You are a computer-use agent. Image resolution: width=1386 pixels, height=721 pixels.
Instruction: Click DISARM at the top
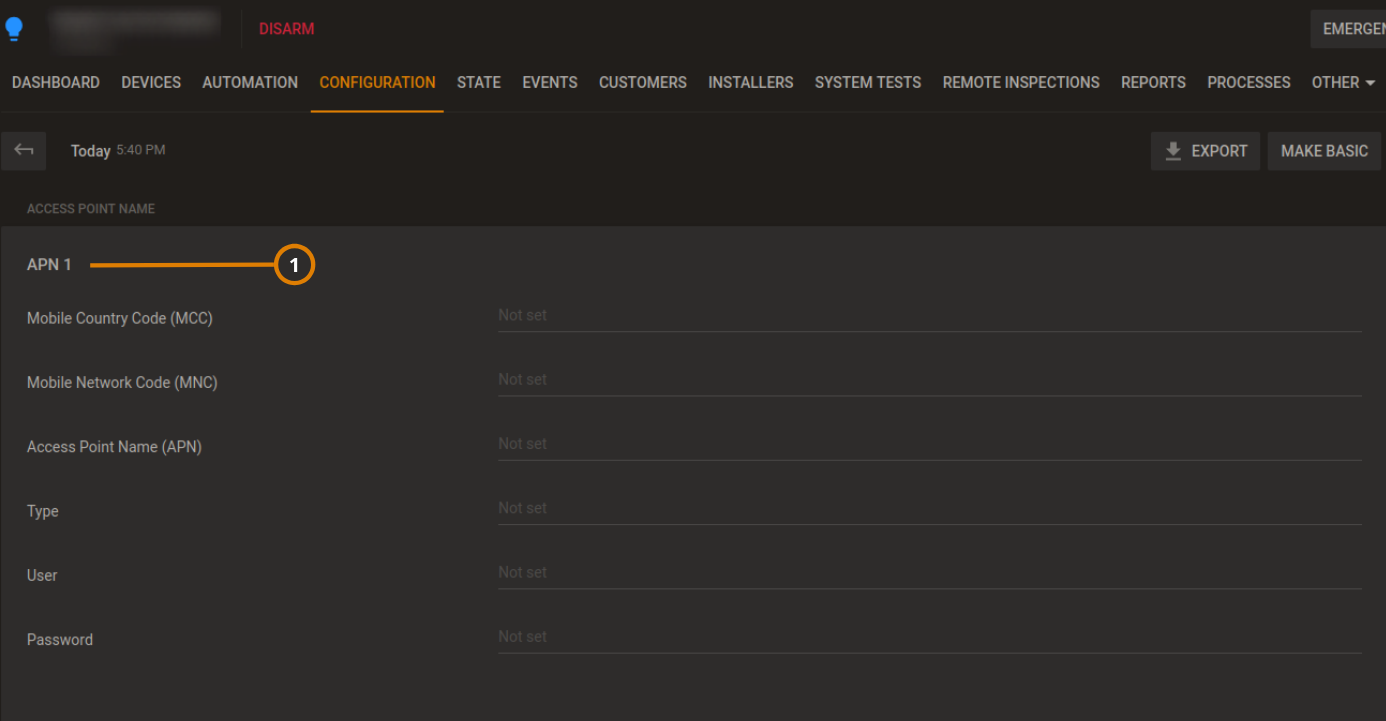pos(286,28)
